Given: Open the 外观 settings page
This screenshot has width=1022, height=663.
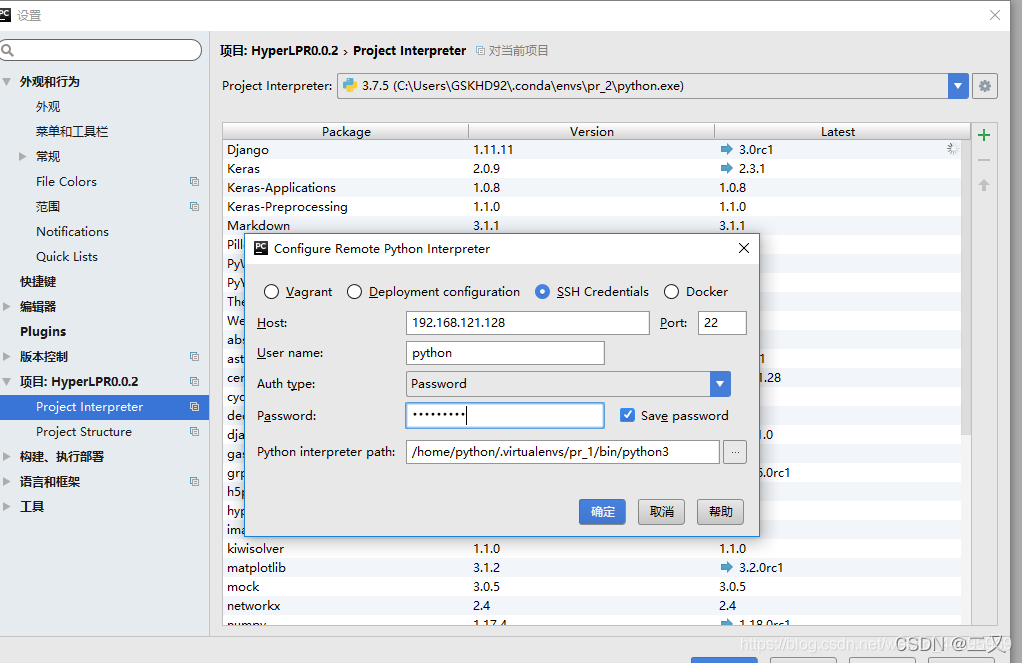Looking at the screenshot, I should pyautogui.click(x=48, y=106).
